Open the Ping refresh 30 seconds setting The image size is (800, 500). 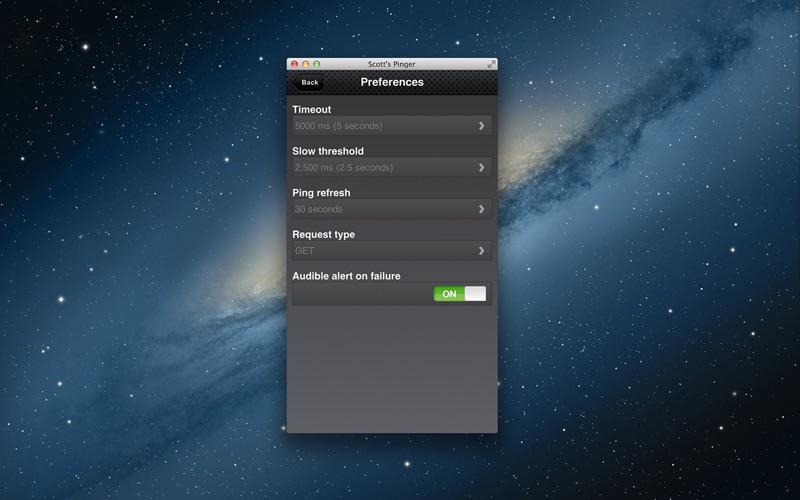(x=392, y=209)
